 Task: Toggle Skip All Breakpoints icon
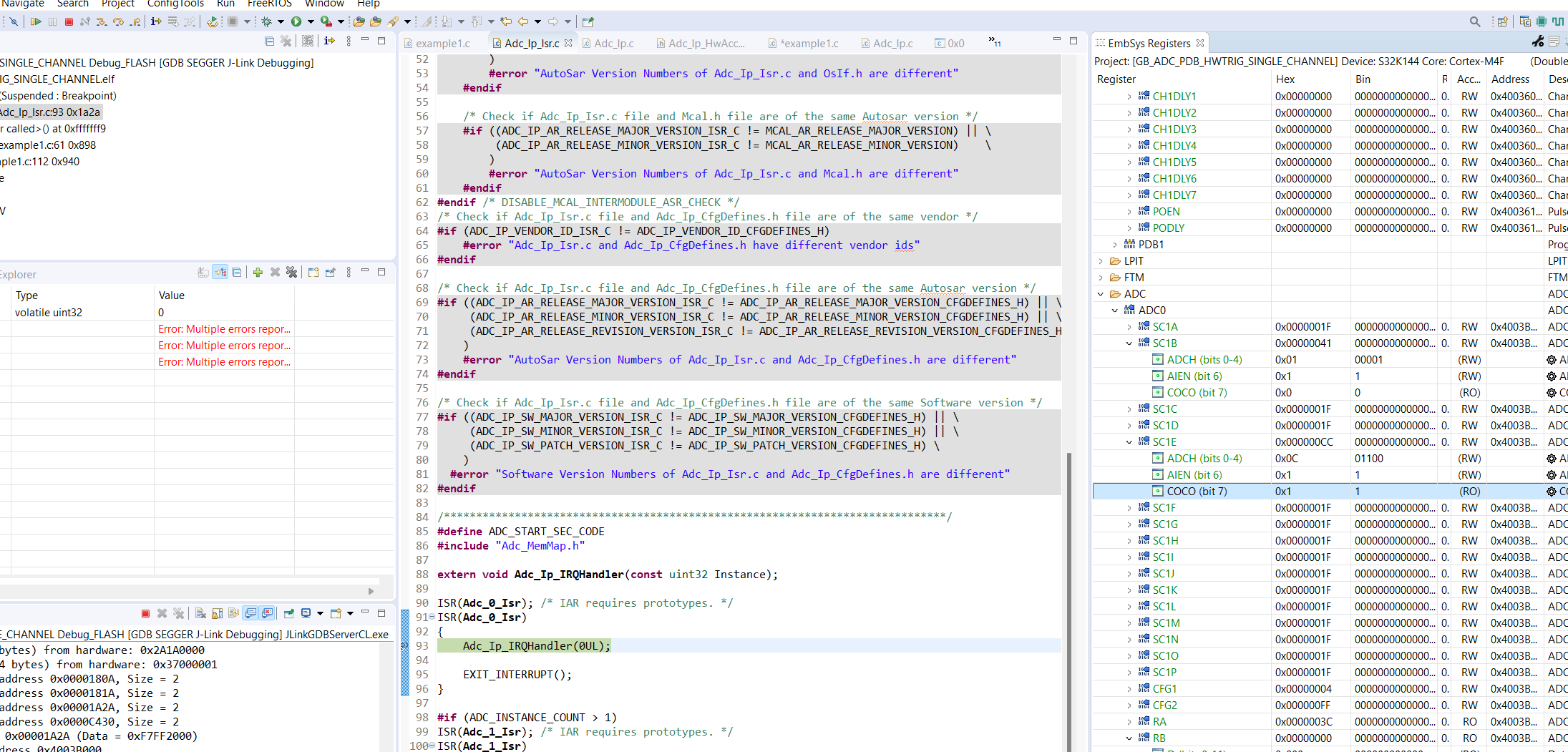[x=13, y=21]
